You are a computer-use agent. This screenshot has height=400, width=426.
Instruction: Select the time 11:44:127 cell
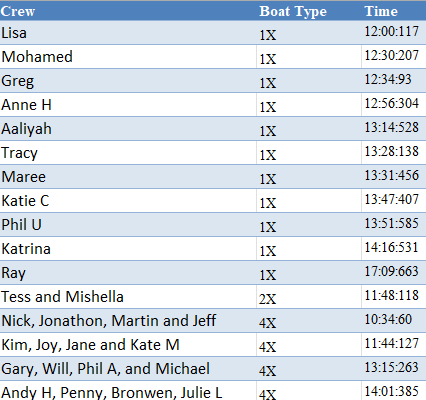pyautogui.click(x=394, y=345)
